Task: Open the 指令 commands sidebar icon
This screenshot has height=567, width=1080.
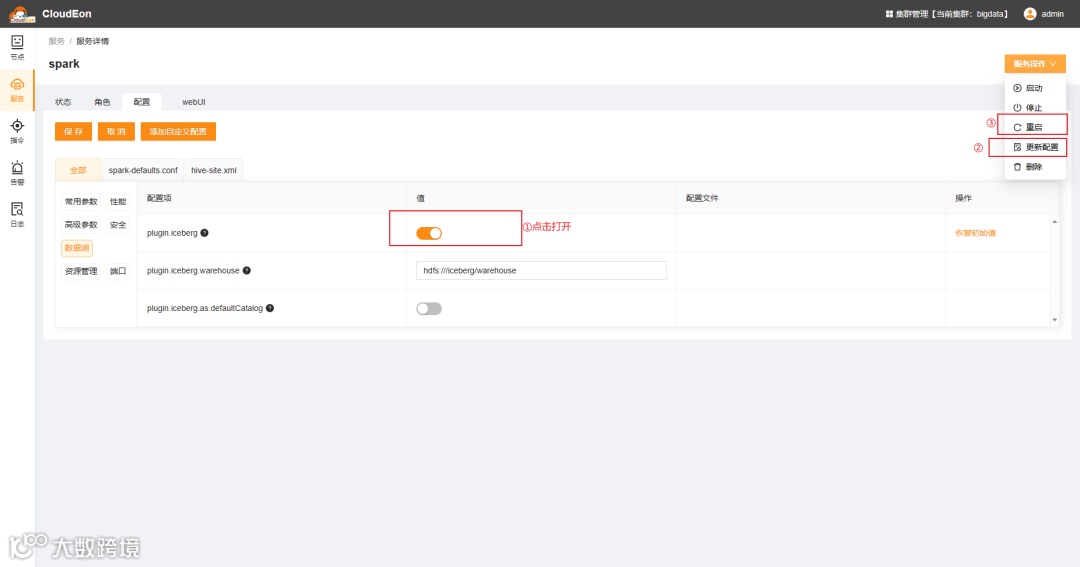Action: [17, 131]
